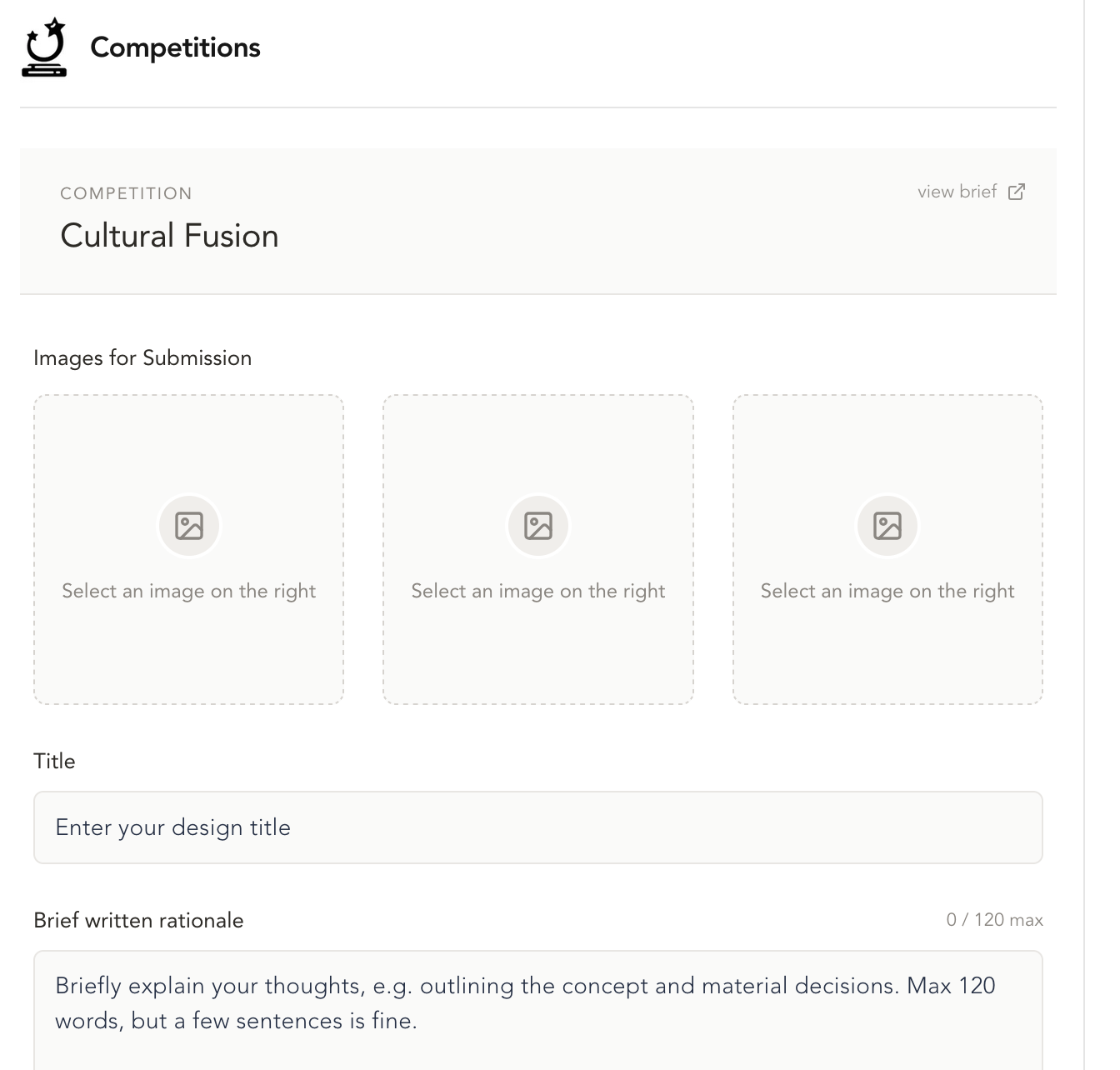Click the Cultural Fusion title text
This screenshot has height=1070, width=1120.
coord(169,235)
